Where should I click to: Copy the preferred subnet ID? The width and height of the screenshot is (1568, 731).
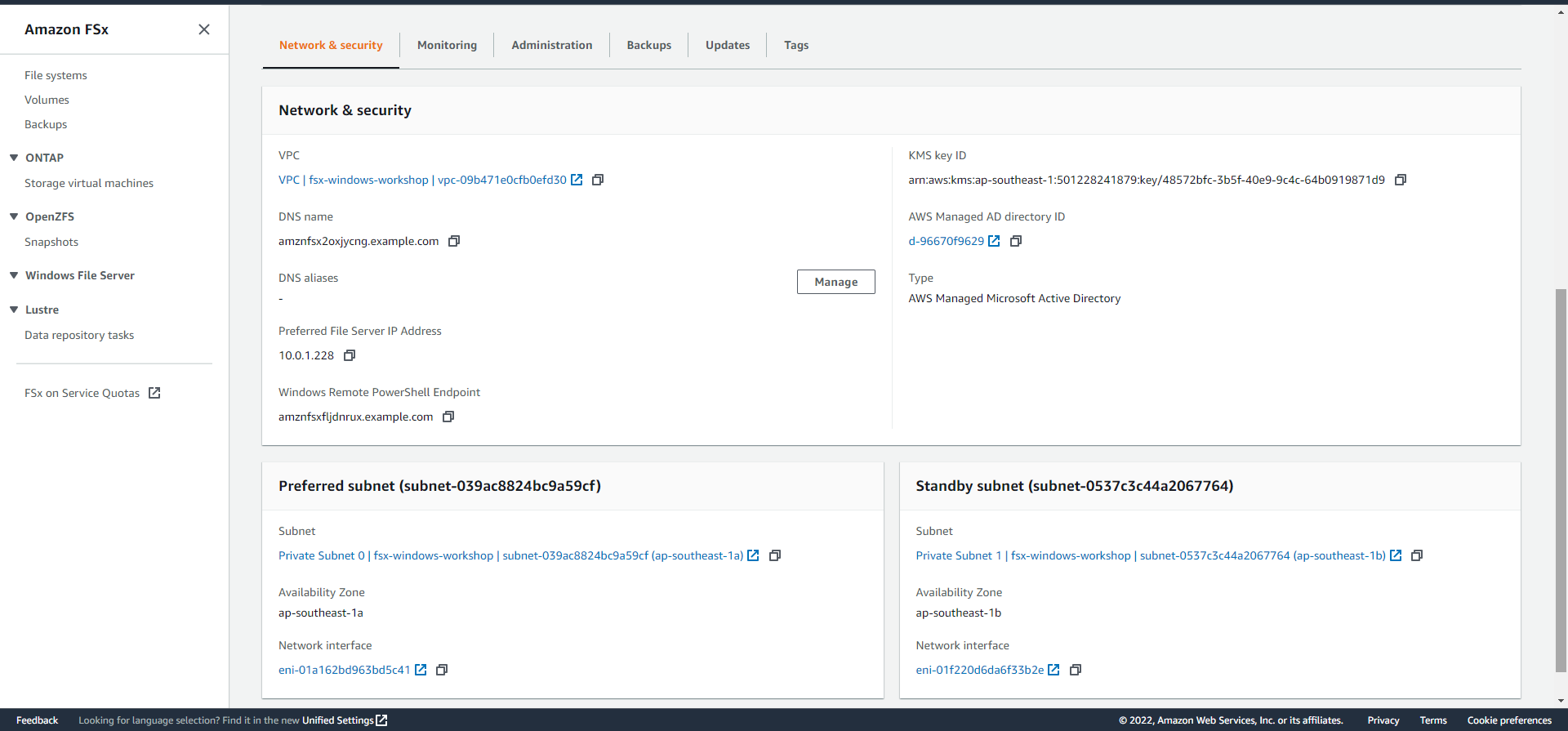(775, 555)
